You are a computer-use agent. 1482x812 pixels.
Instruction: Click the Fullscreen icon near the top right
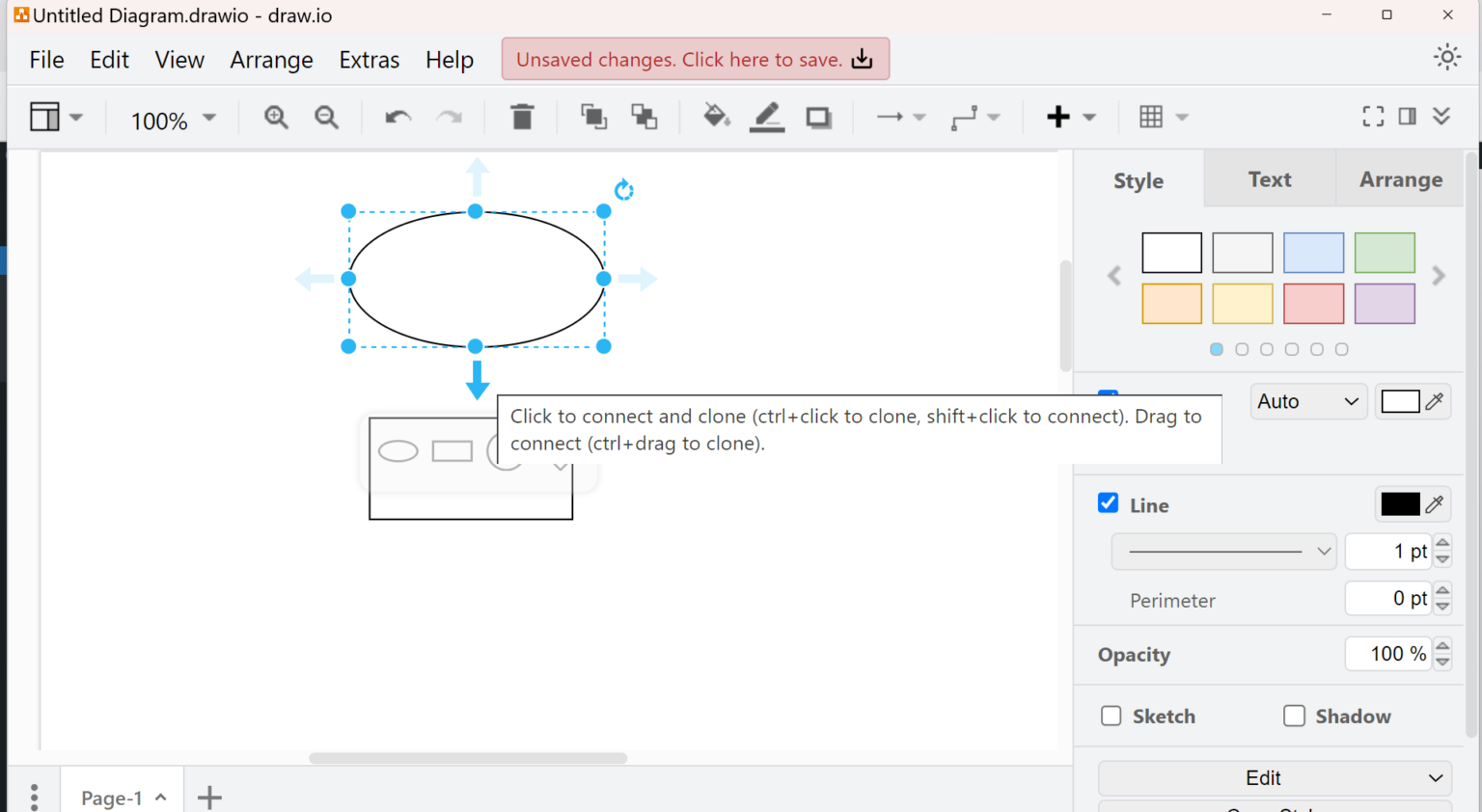[x=1372, y=116]
